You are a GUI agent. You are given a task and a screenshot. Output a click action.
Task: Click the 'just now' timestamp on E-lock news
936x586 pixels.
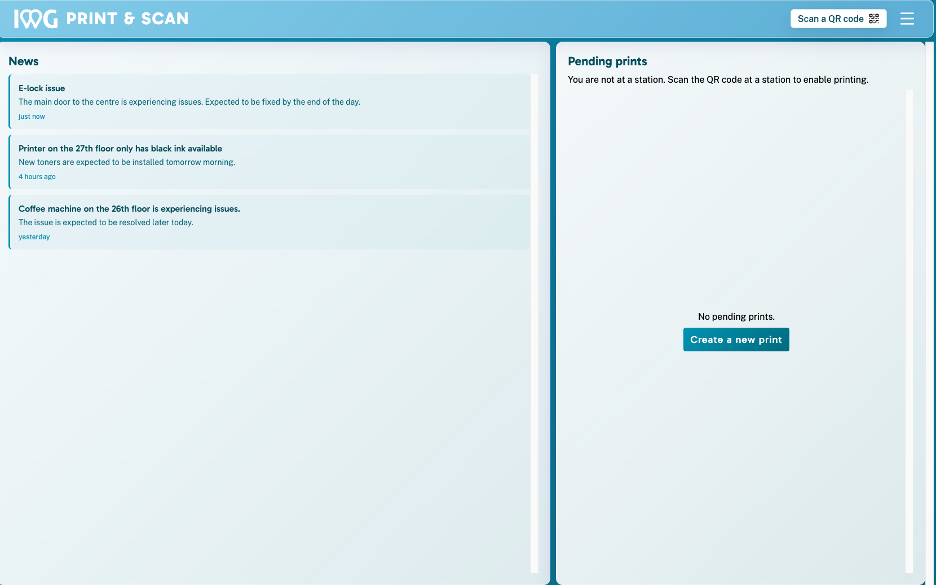click(x=32, y=117)
